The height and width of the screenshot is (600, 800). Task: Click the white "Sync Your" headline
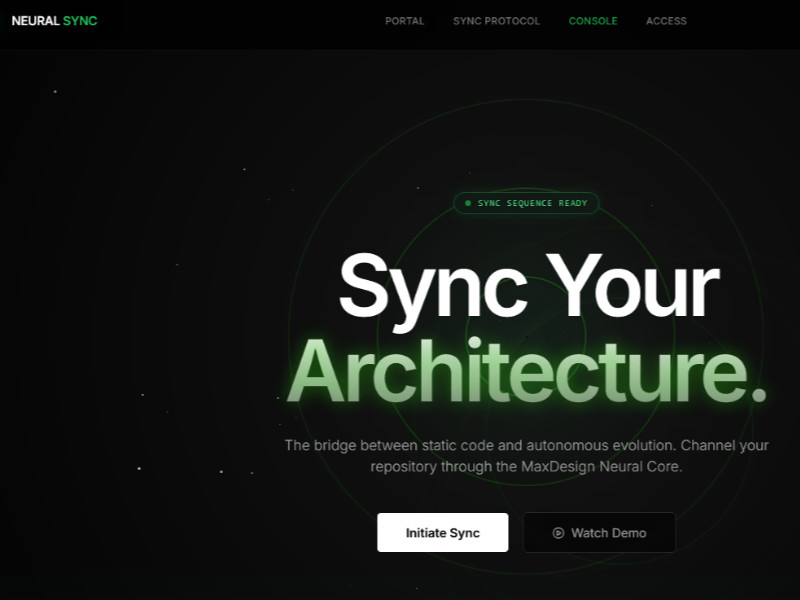[x=527, y=286]
